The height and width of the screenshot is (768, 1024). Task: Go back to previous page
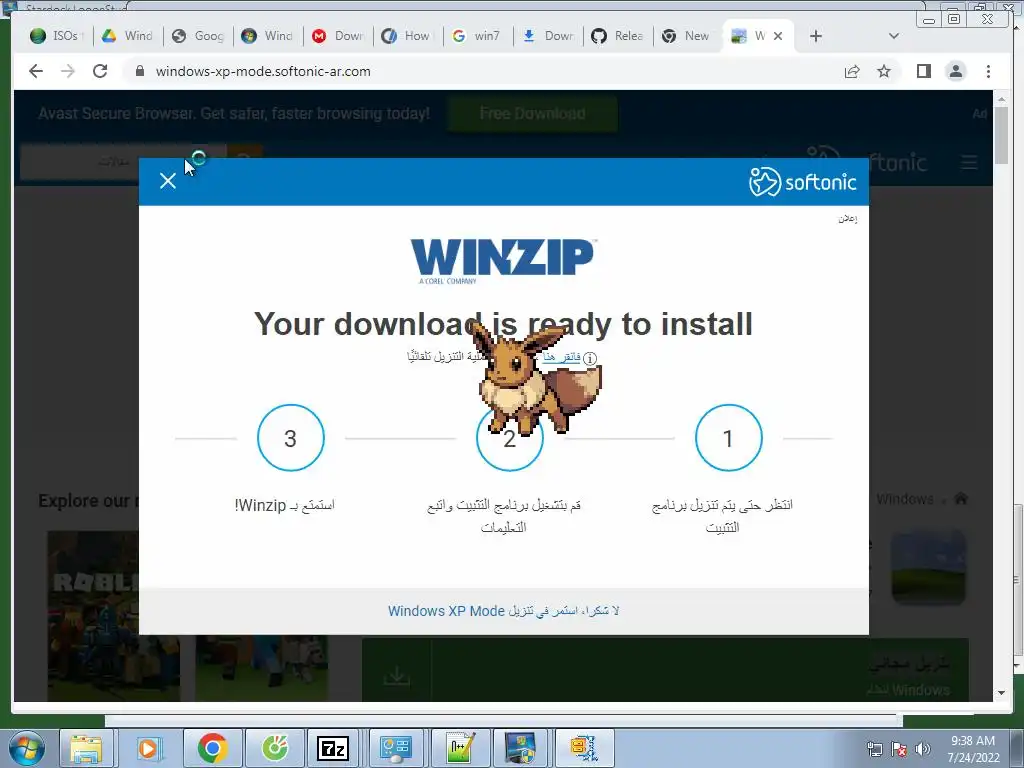(36, 71)
